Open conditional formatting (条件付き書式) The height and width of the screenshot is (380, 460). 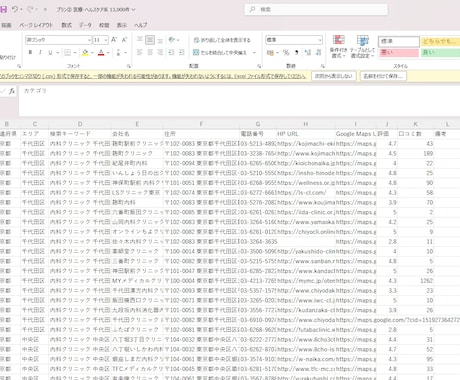[x=338, y=47]
